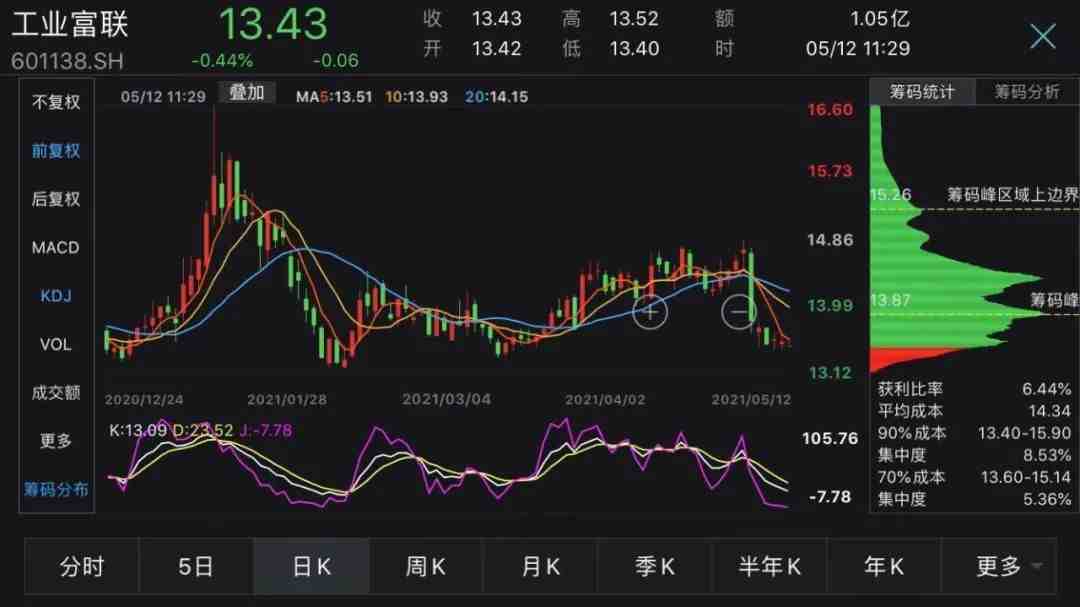
Task: Zoom in chart with the plus circle icon
Action: [x=650, y=311]
